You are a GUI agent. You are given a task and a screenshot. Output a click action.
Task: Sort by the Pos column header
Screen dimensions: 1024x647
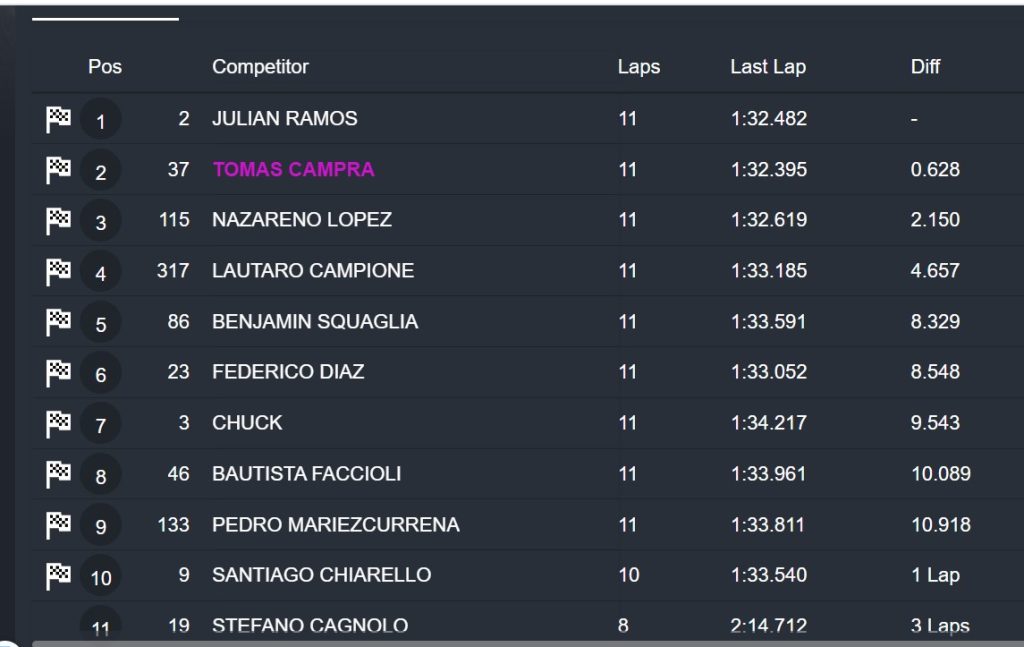[x=104, y=67]
